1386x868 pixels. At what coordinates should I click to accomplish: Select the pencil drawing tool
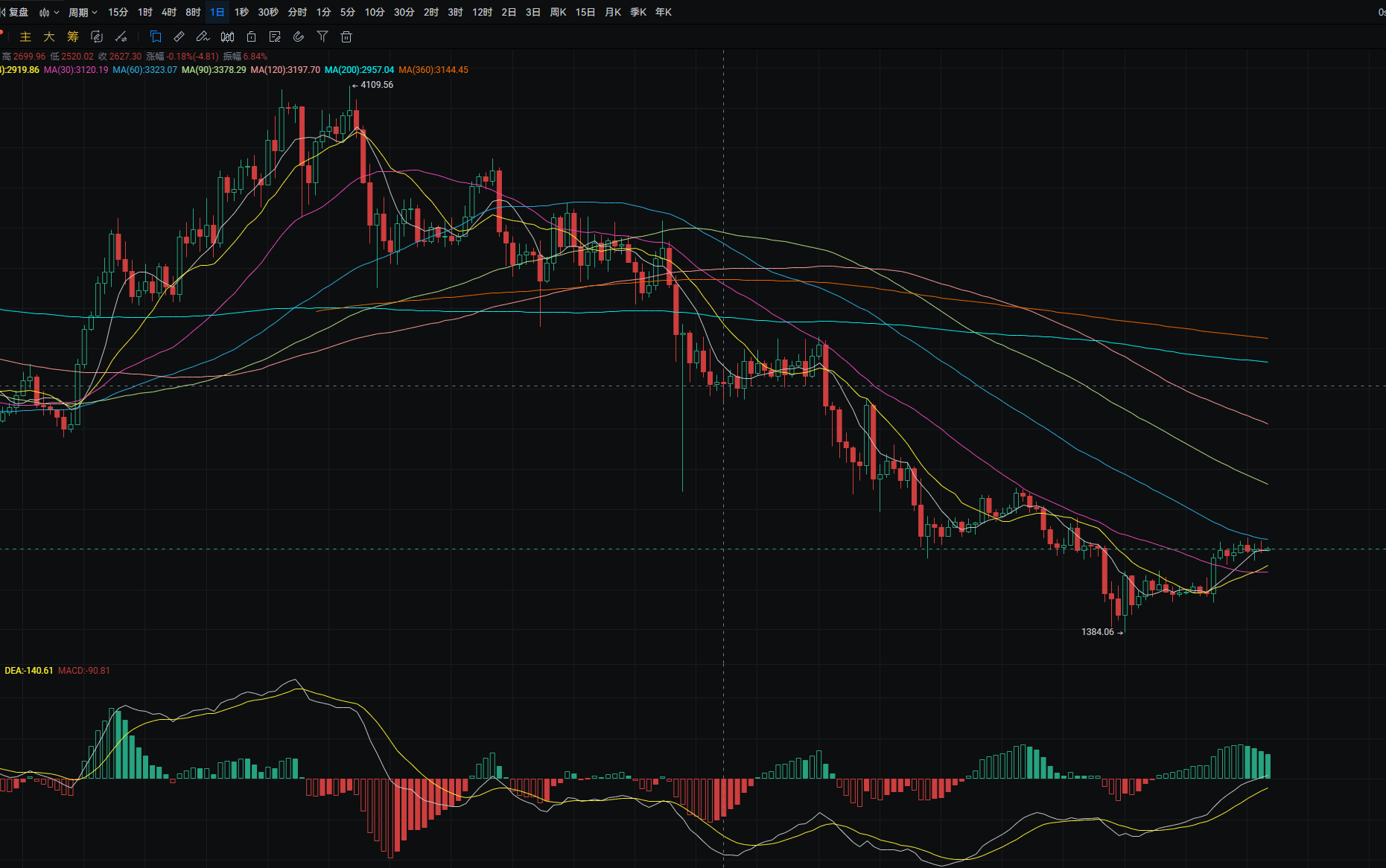203,36
